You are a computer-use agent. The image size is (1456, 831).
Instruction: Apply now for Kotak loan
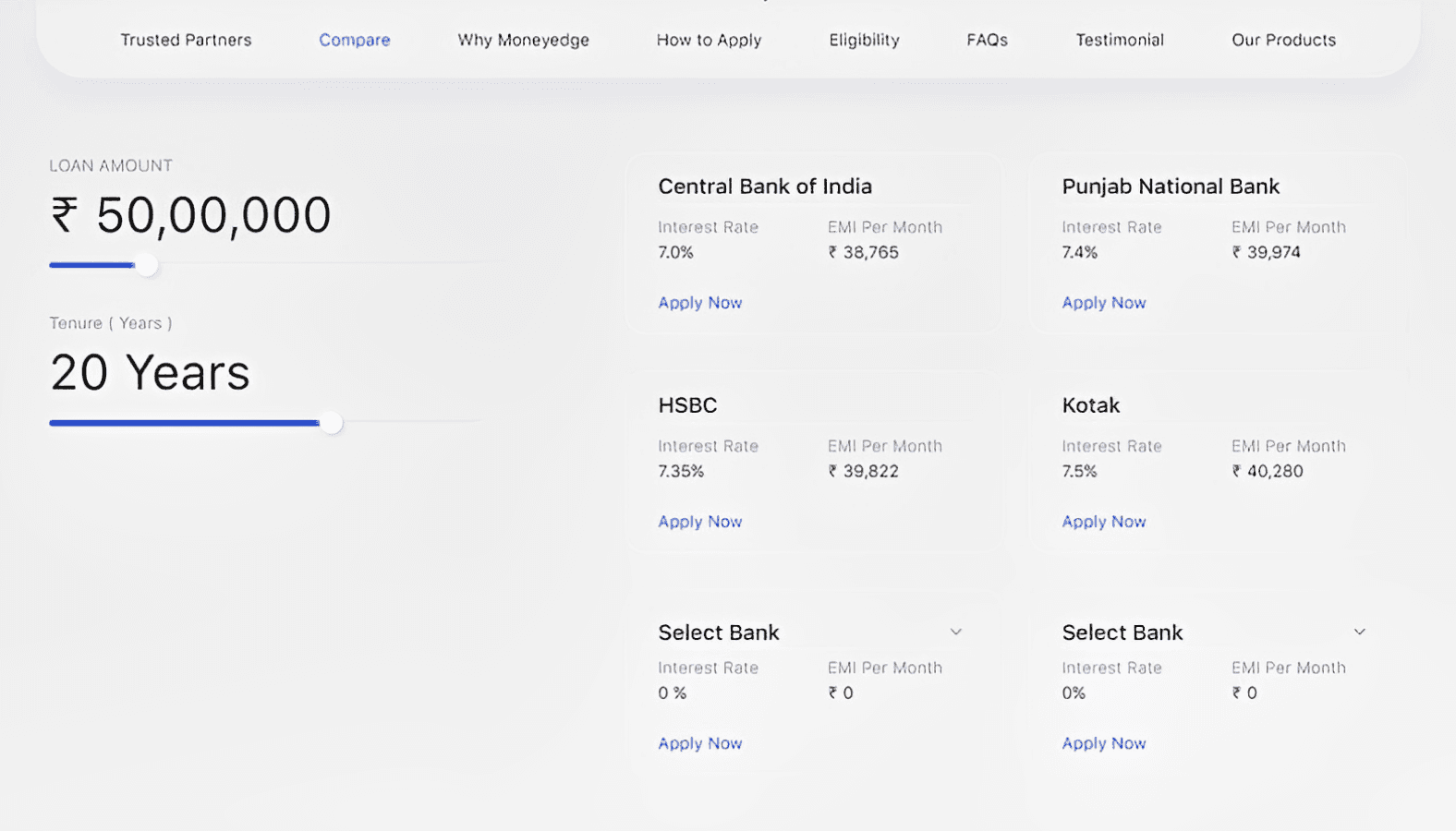tap(1103, 522)
